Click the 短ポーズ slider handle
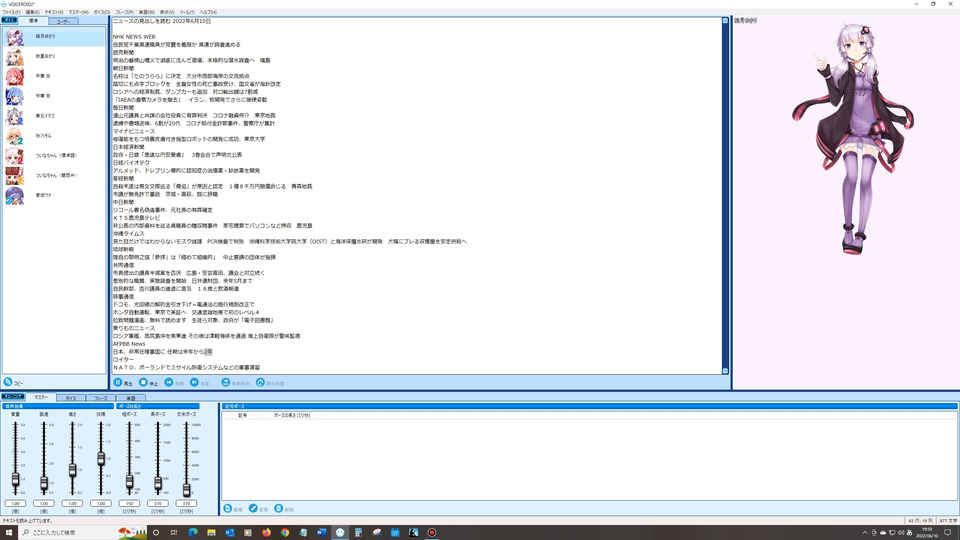 point(129,482)
